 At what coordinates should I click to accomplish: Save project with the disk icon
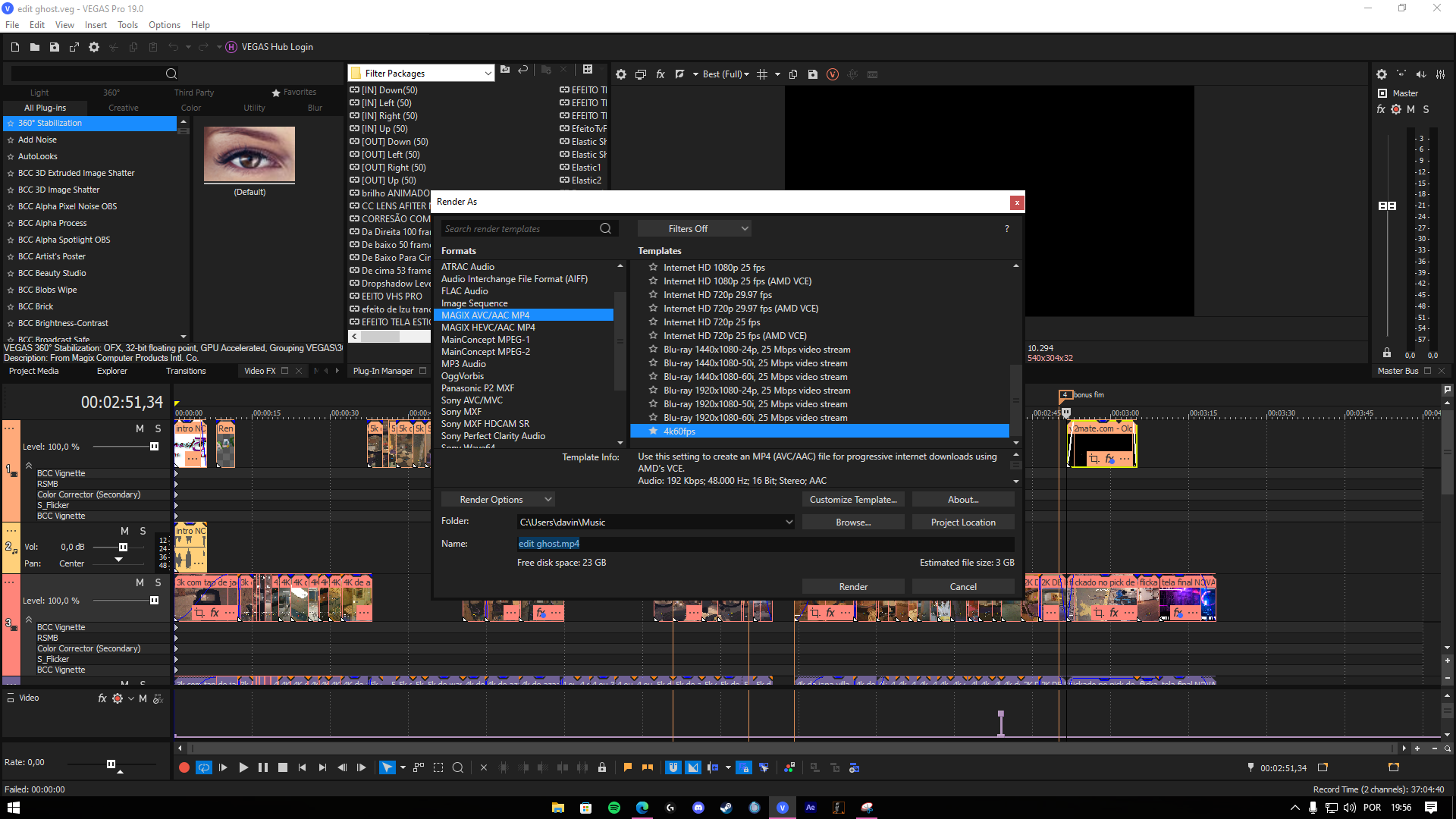click(x=55, y=47)
